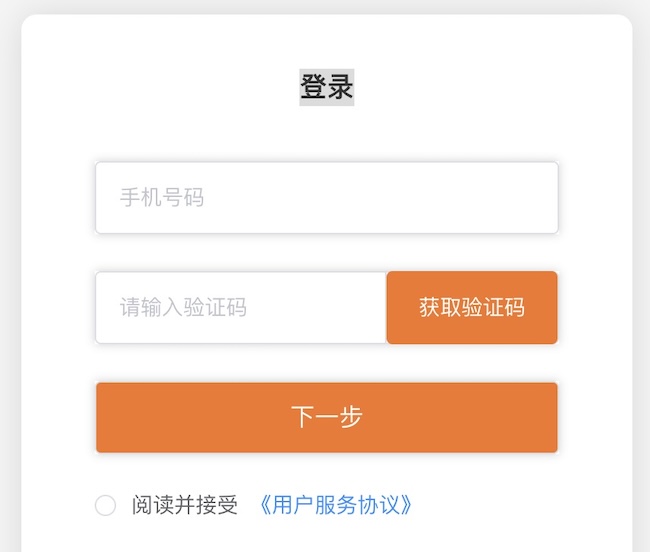The height and width of the screenshot is (552, 650).
Task: Click the 手机号码 phone number input field
Action: (x=326, y=198)
